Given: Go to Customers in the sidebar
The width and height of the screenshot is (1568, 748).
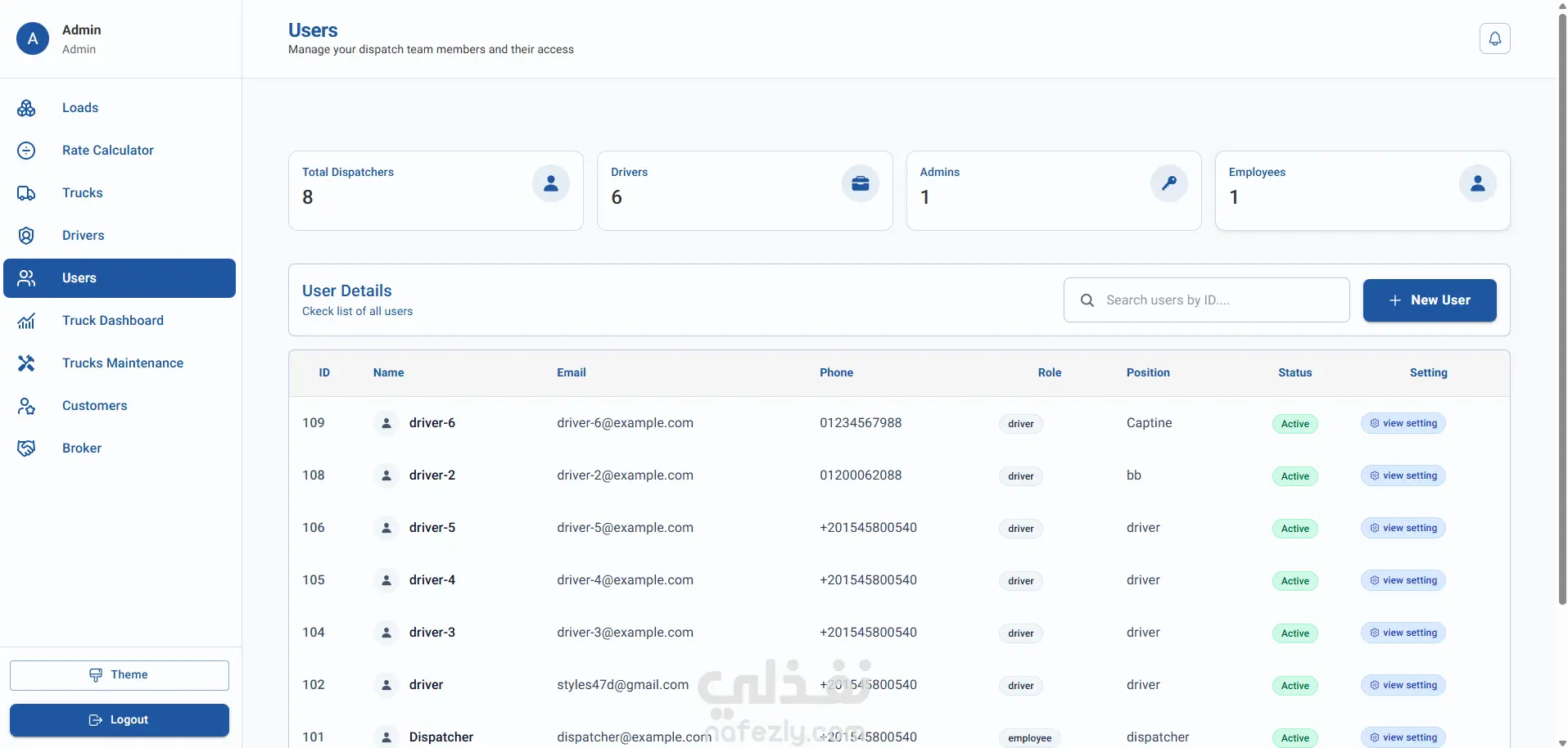Looking at the screenshot, I should pos(120,406).
